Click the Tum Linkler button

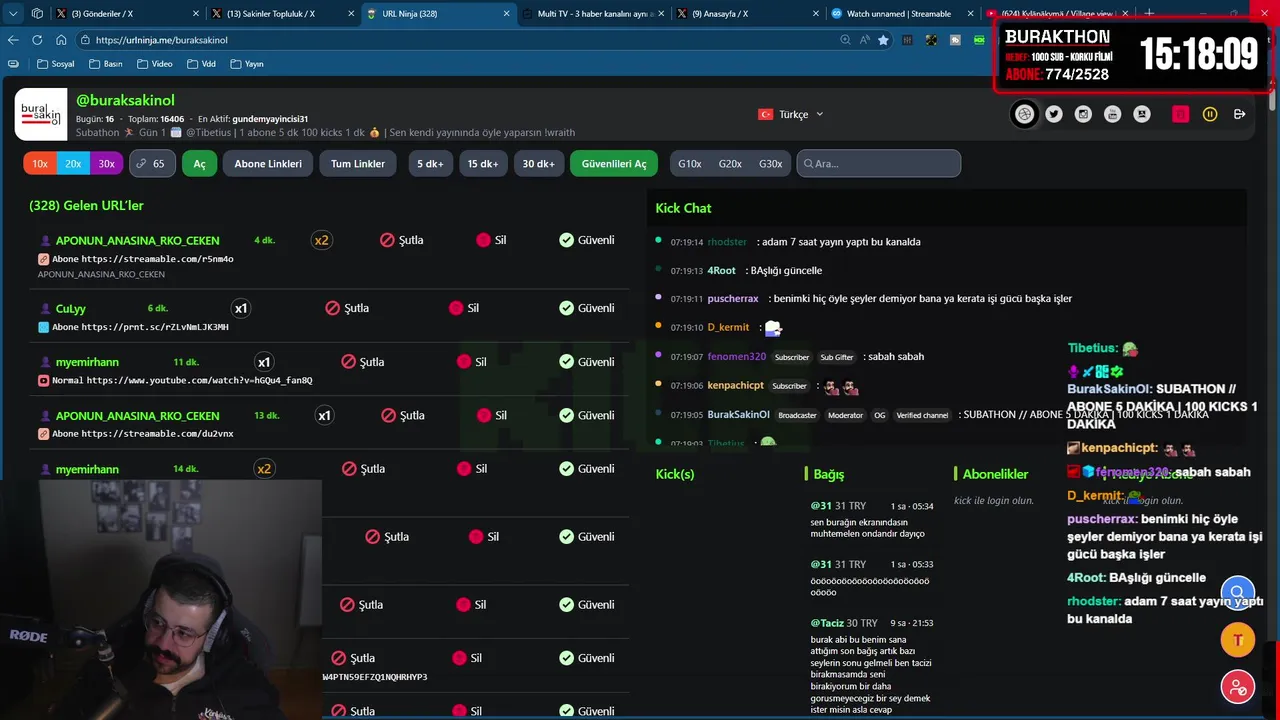(x=358, y=163)
